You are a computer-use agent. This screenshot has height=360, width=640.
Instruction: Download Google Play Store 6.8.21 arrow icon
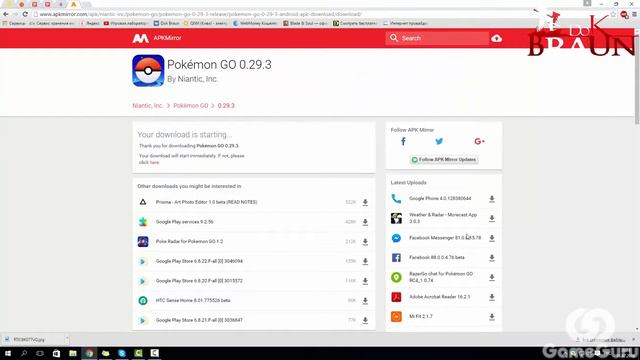[x=365, y=320]
